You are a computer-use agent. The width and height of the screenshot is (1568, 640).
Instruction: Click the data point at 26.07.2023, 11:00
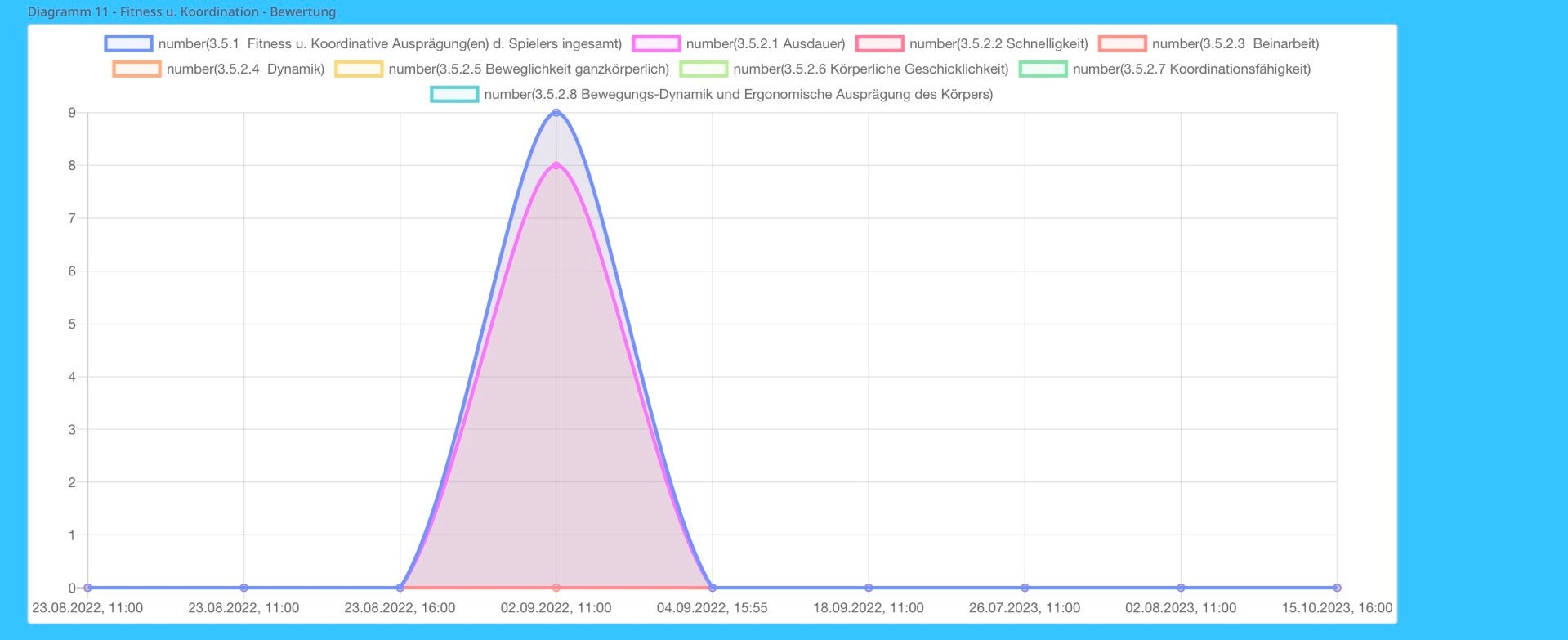coord(1025,588)
